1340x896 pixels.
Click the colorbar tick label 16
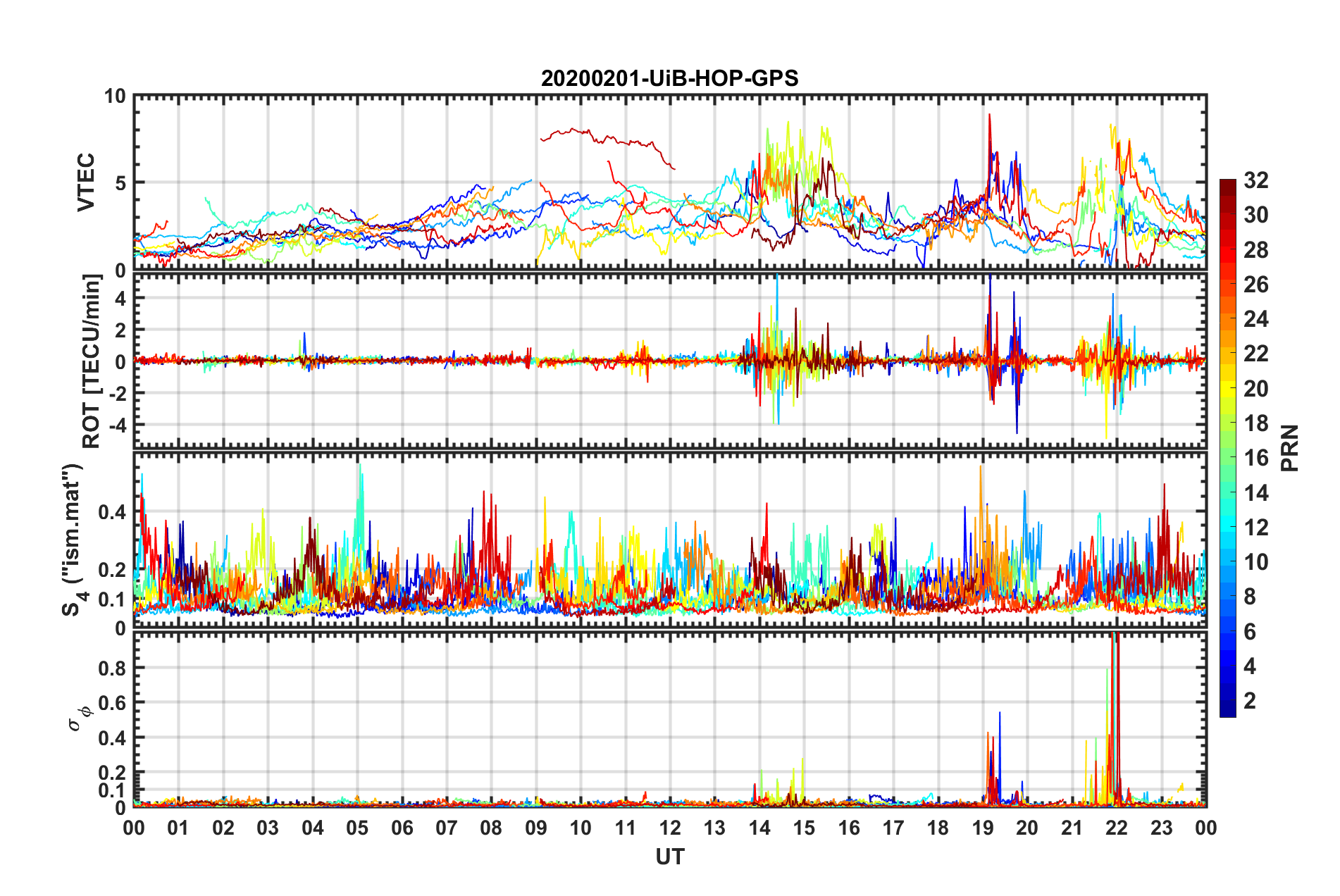(1255, 458)
